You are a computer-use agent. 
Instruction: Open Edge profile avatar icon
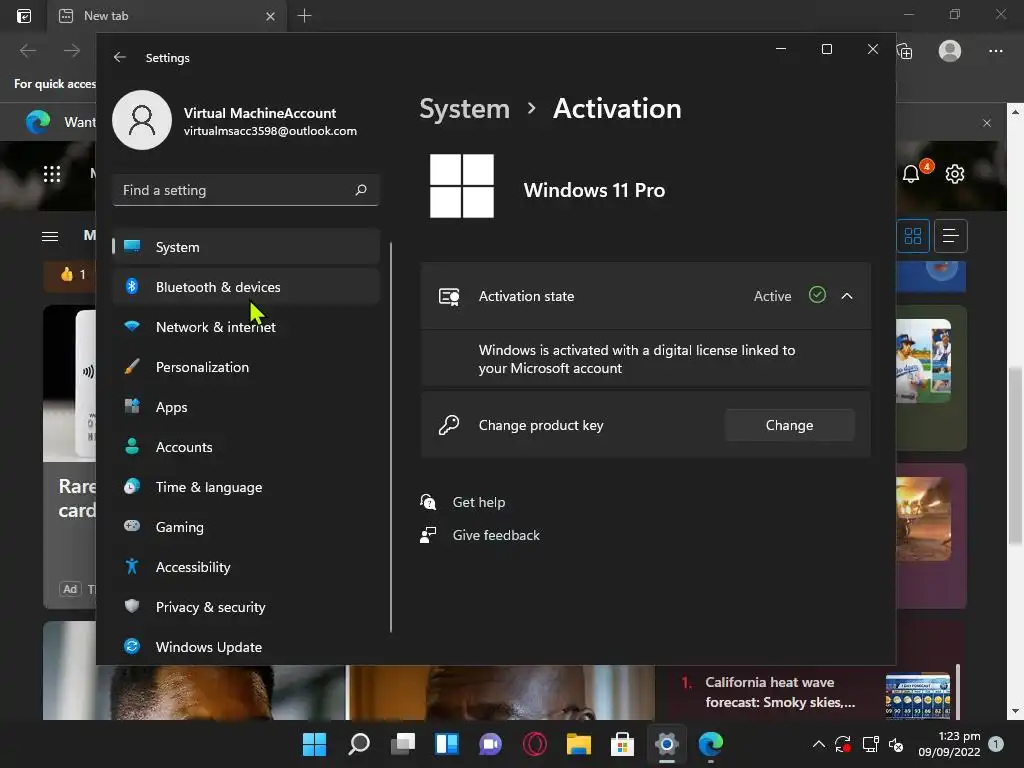click(950, 51)
